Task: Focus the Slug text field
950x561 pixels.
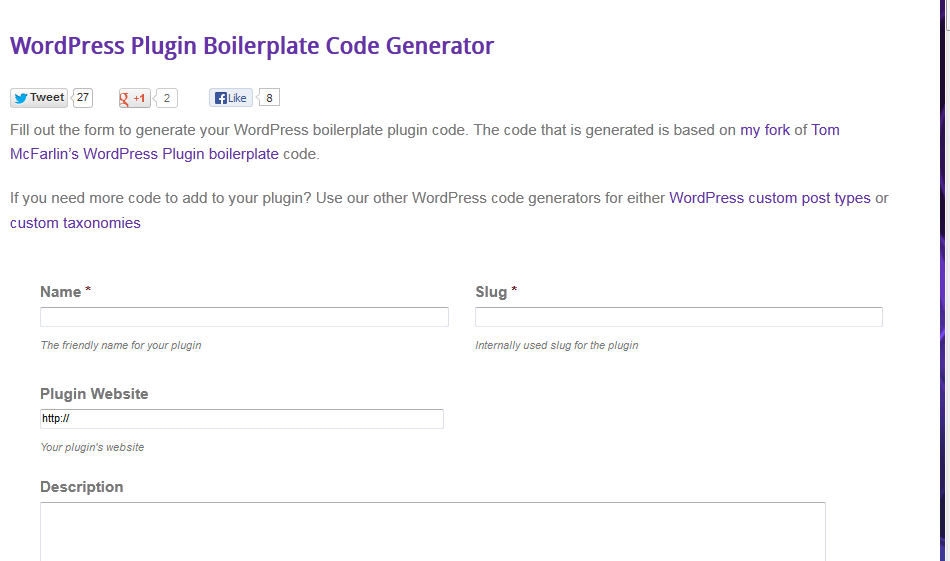Action: (679, 317)
